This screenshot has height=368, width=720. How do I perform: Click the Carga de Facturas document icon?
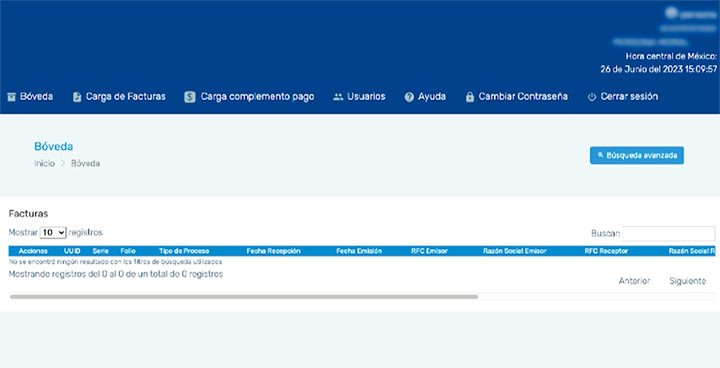(x=77, y=97)
